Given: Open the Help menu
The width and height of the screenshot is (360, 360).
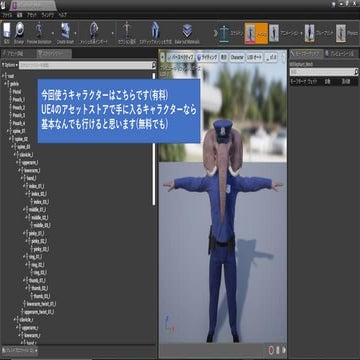Looking at the screenshot, I should (x=63, y=15).
